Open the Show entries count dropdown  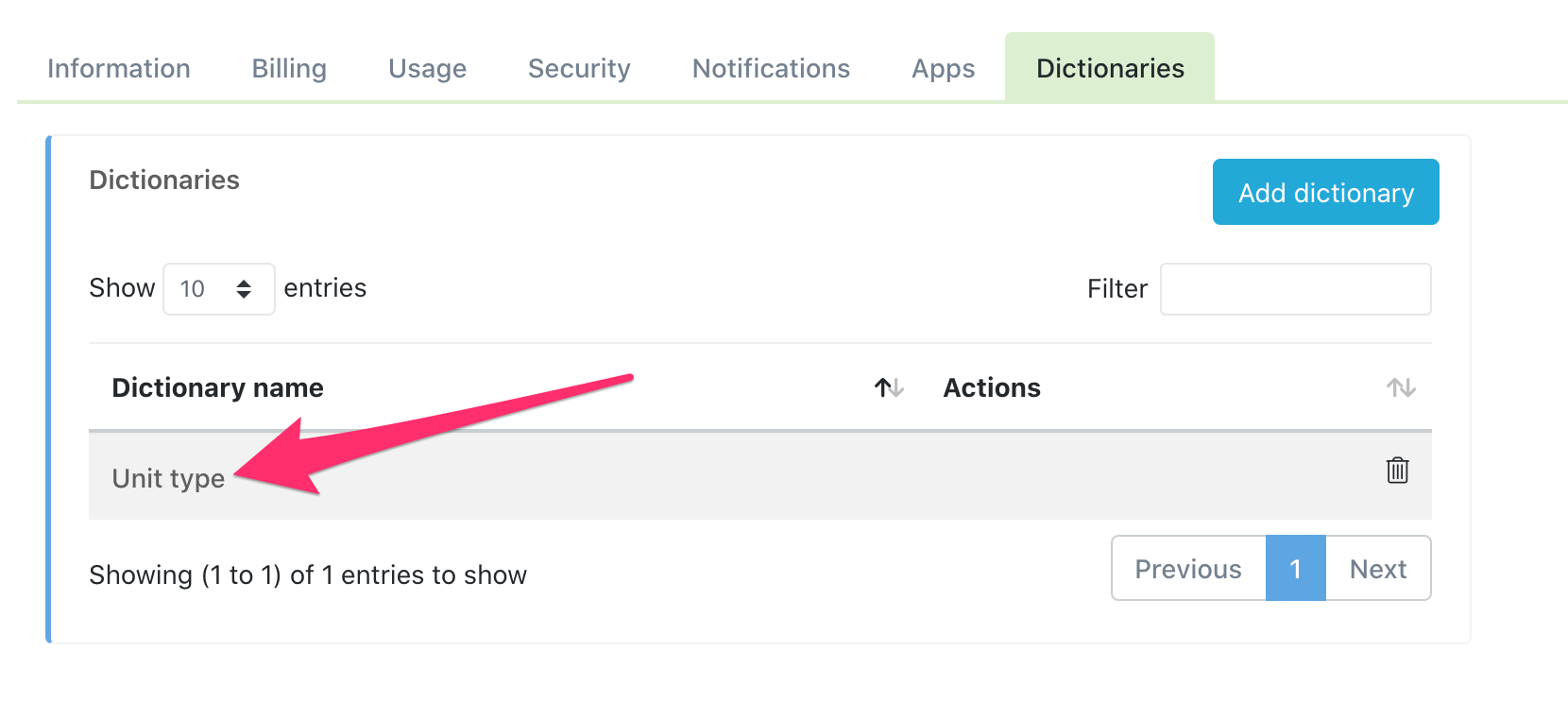click(x=218, y=289)
